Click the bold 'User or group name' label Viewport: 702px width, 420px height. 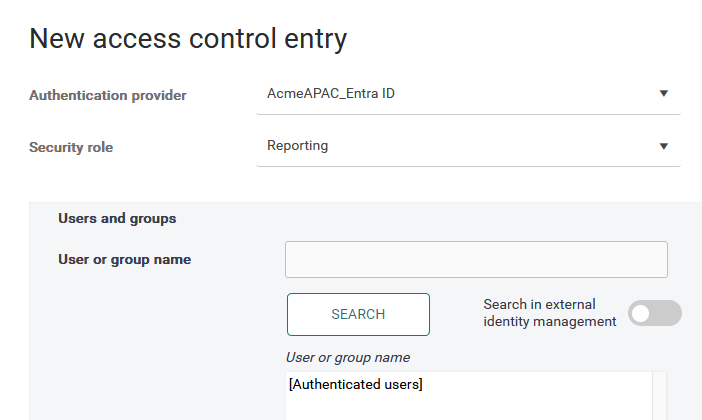pos(125,260)
